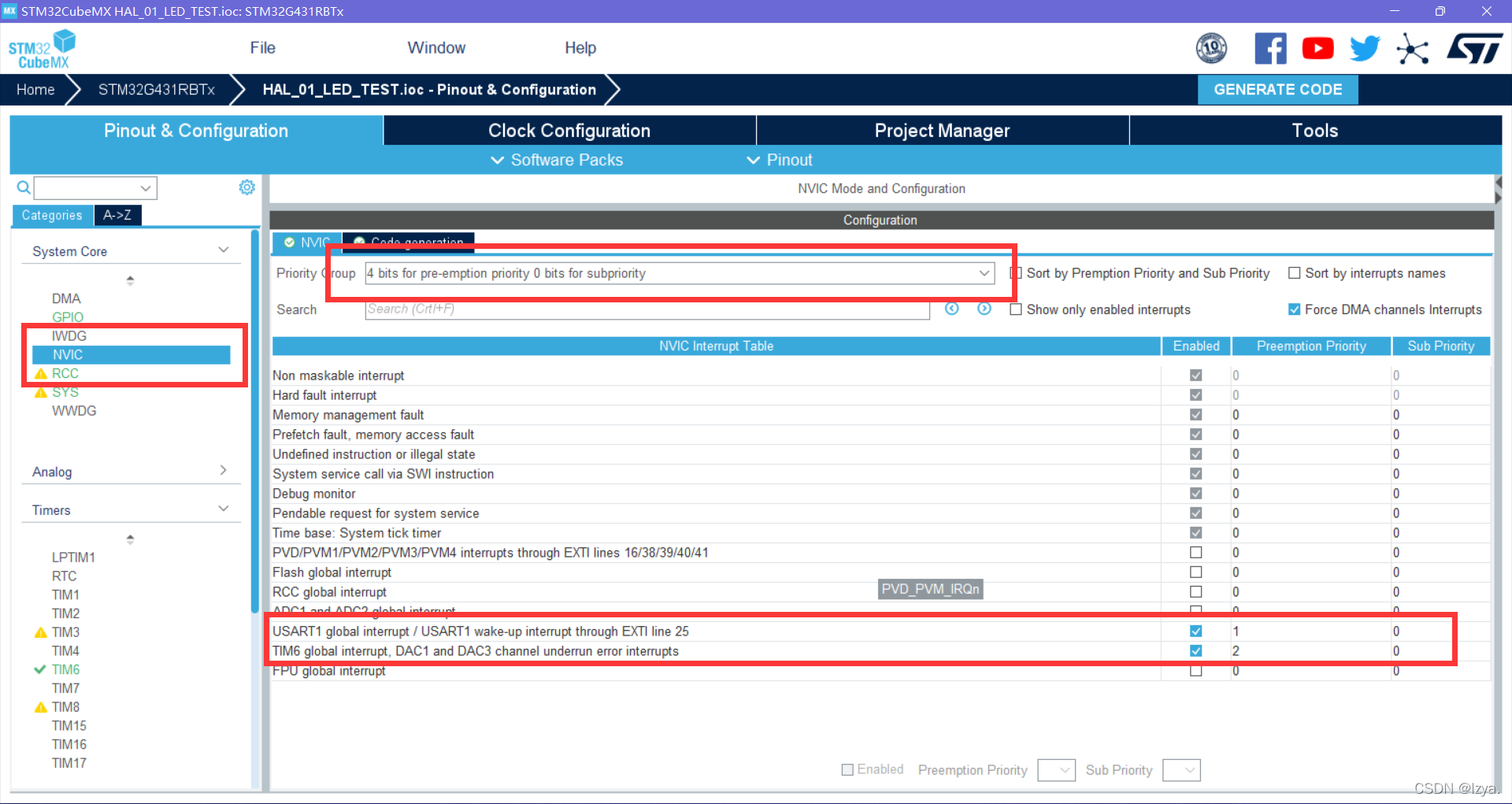Click the Timers list sort arrows
Image resolution: width=1512 pixels, height=804 pixels.
pyautogui.click(x=130, y=539)
